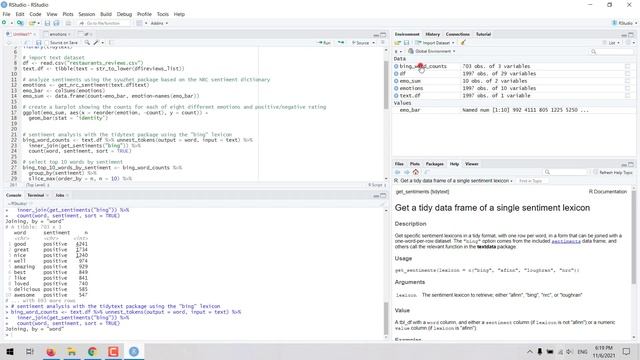The width and height of the screenshot is (640, 360).
Task: Switch to the History tab
Action: [432, 35]
